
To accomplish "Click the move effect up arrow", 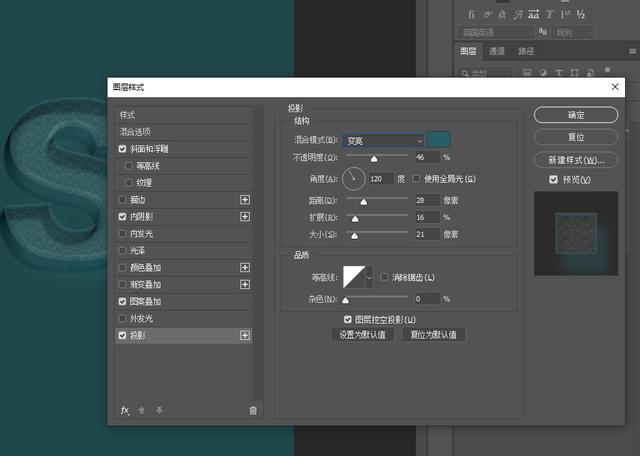I will pyautogui.click(x=141, y=410).
